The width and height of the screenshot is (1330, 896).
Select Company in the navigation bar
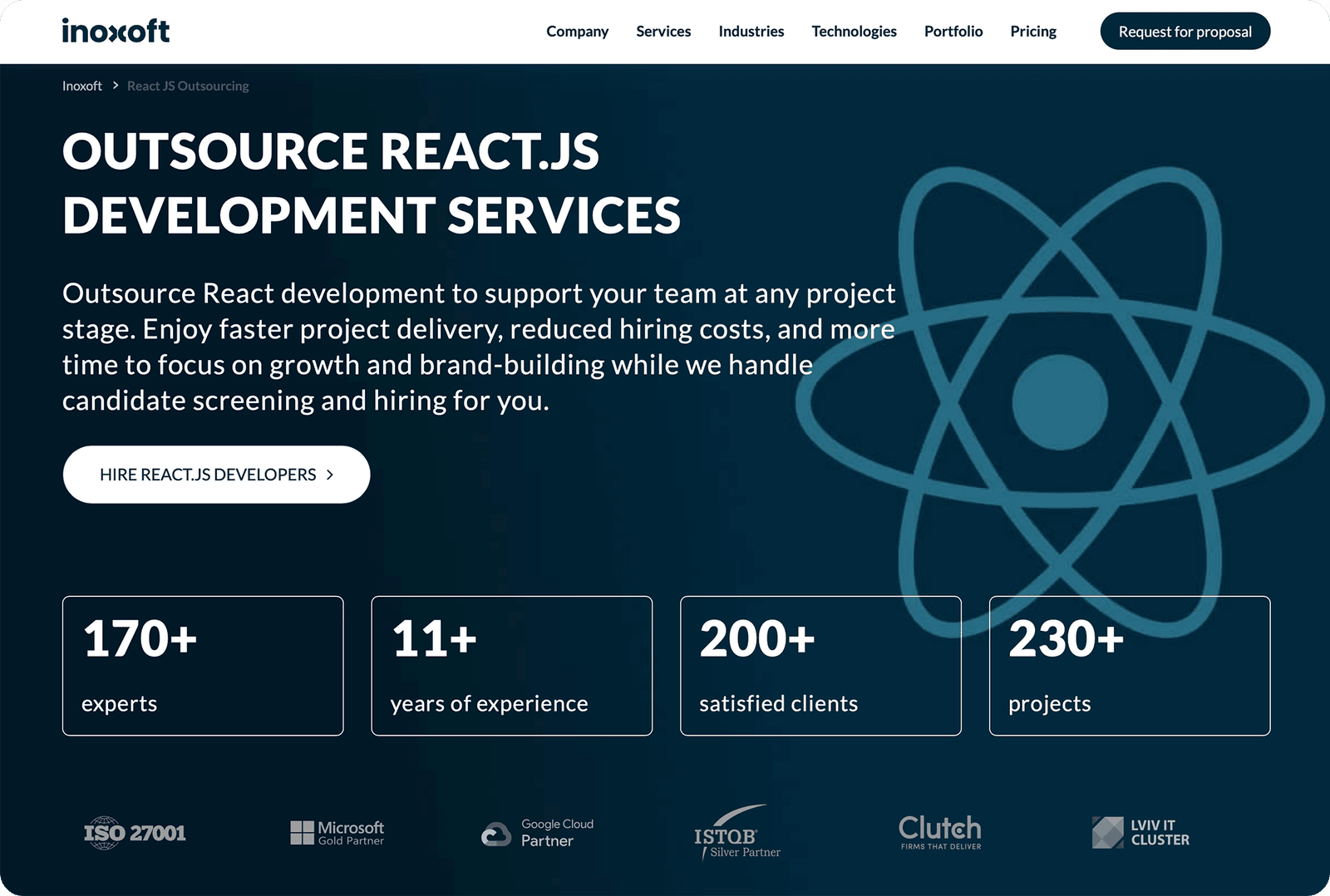(577, 31)
